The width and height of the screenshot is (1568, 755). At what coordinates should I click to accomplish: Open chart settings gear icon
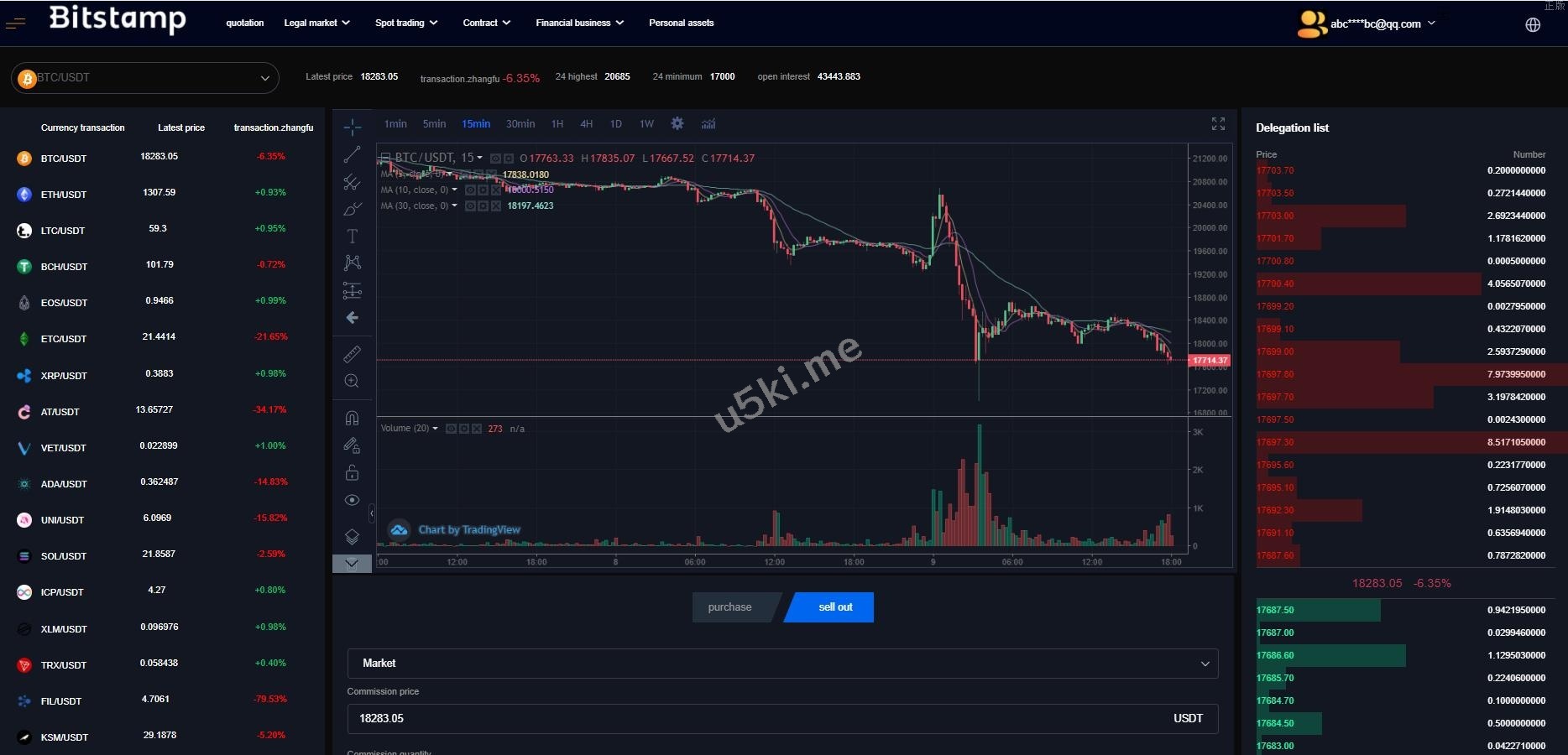677,124
